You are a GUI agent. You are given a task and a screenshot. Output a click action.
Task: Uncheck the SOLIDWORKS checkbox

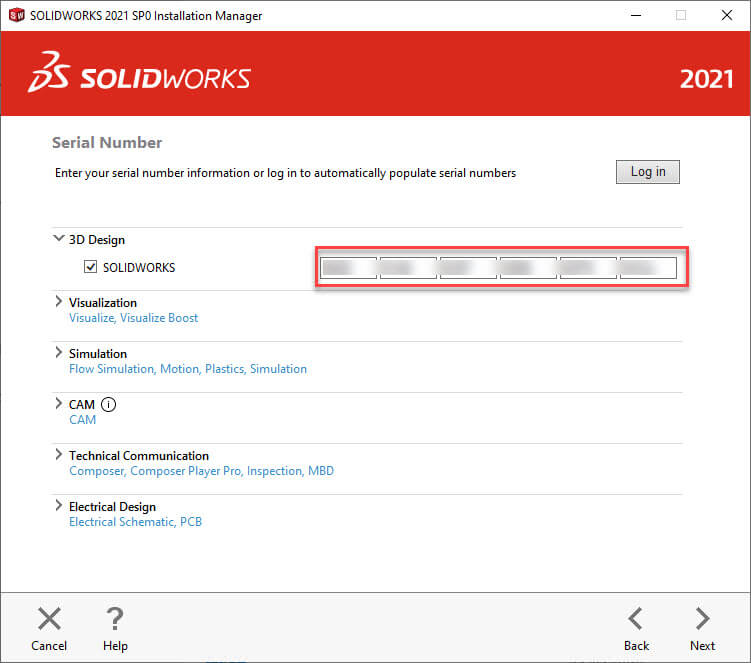pyautogui.click(x=90, y=267)
